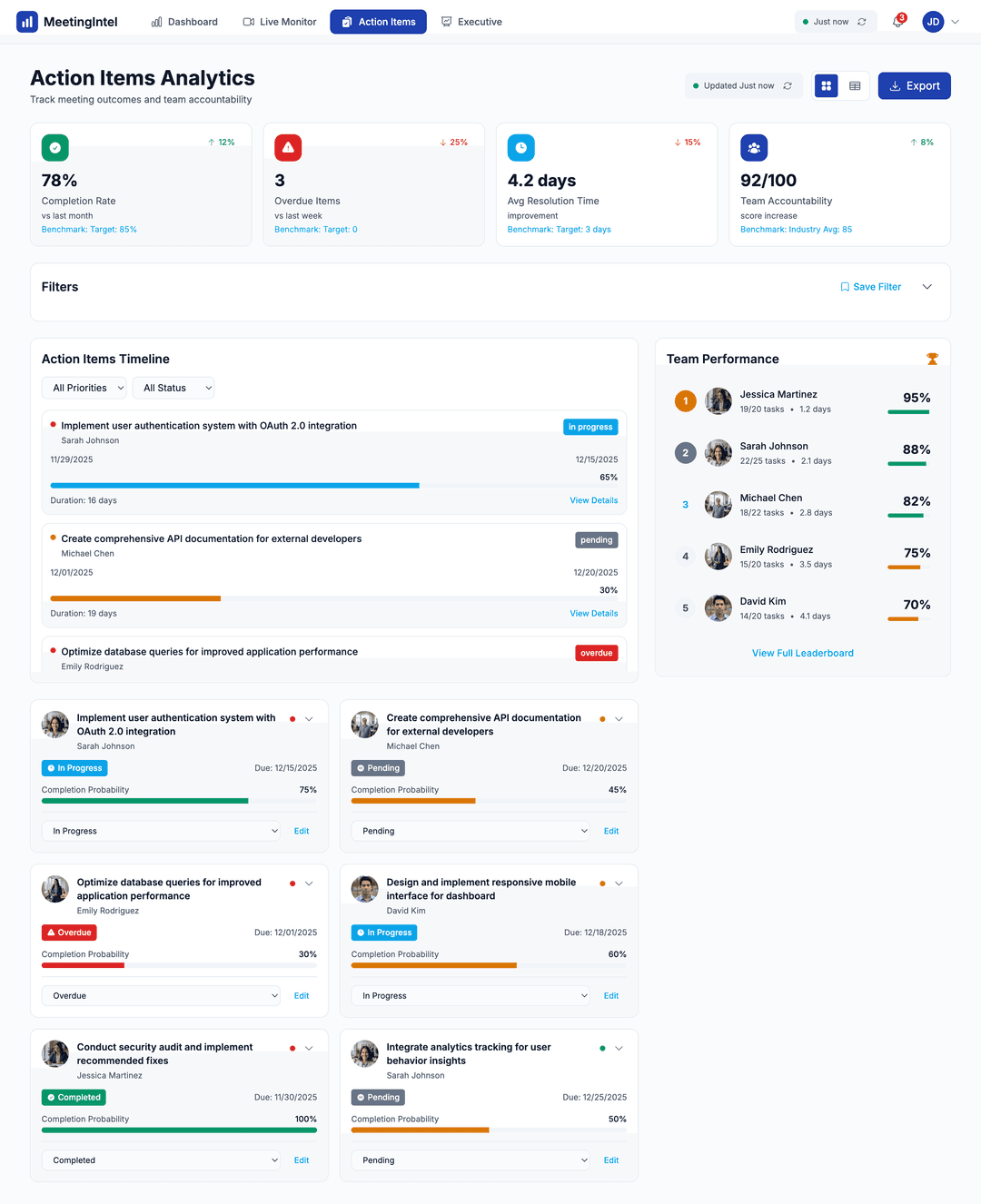The width and height of the screenshot is (981, 1204).
Task: Click the green Completion Rate checkmark icon
Action: coord(55,148)
